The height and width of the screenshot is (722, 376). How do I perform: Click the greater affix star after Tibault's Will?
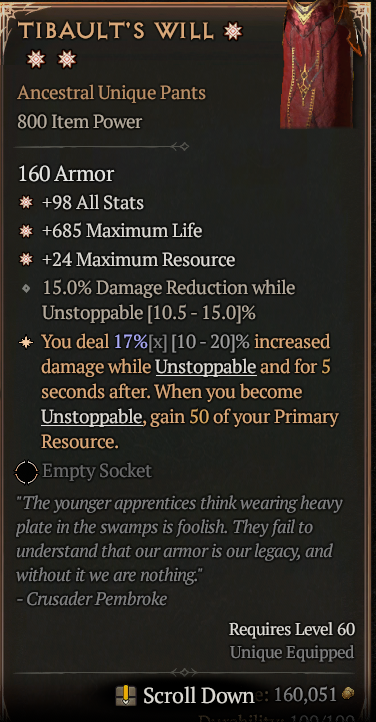233,31
